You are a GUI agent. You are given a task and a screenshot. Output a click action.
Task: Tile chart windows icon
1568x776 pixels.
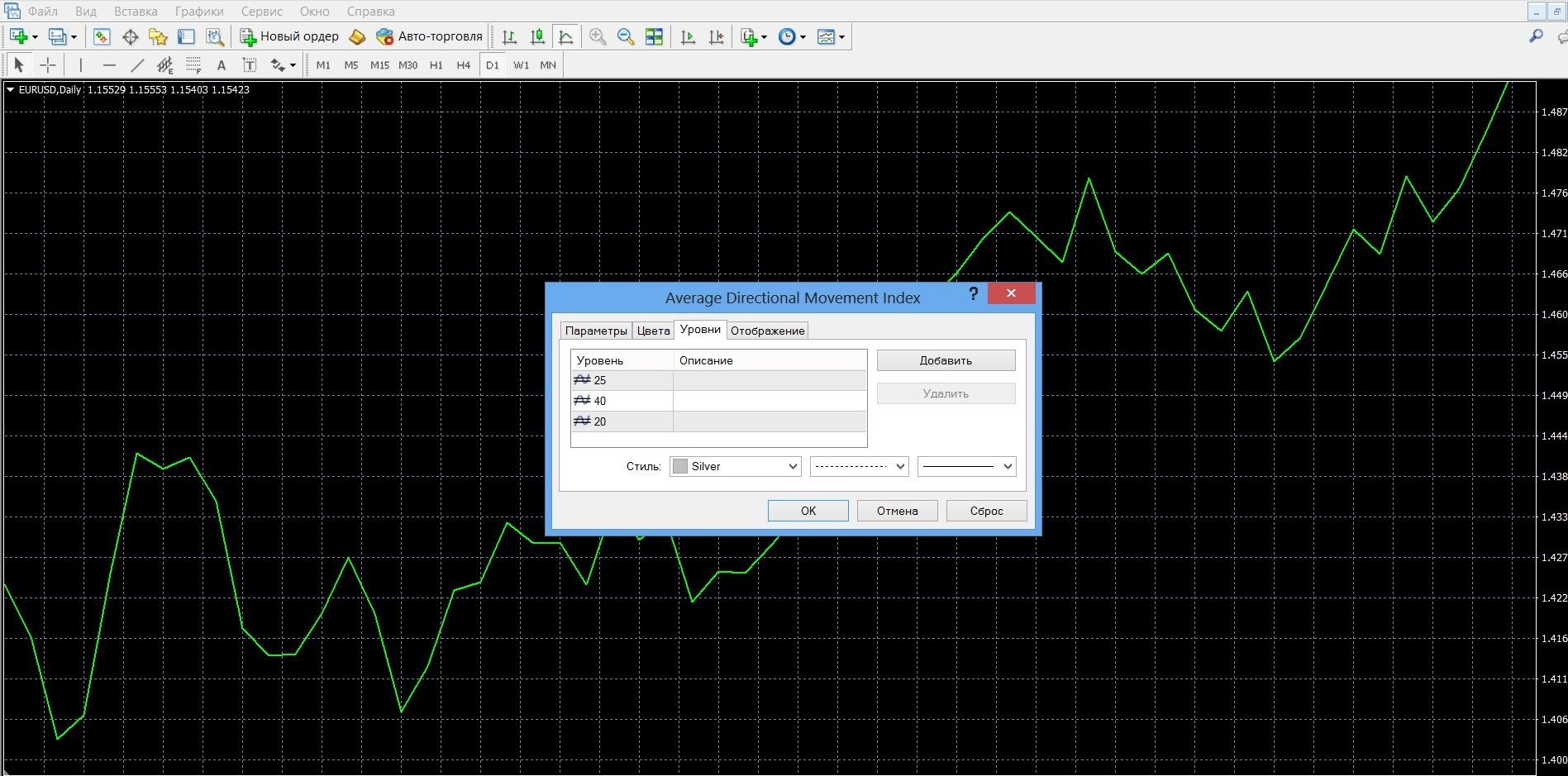pyautogui.click(x=654, y=36)
